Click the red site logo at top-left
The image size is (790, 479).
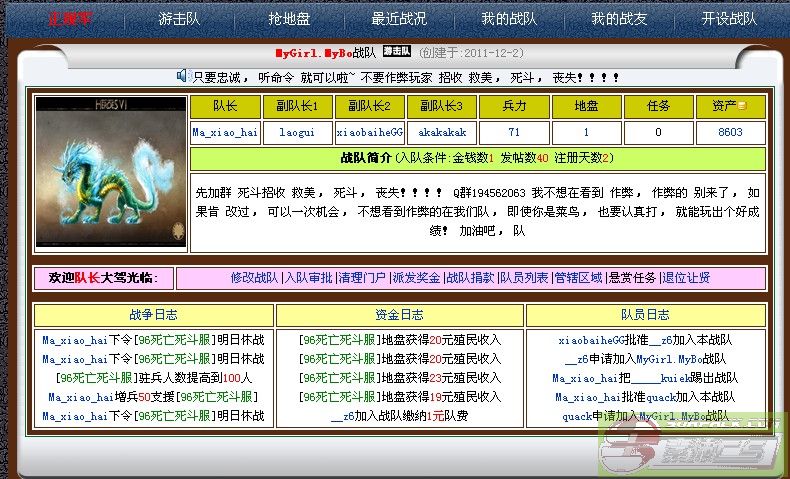(x=70, y=19)
